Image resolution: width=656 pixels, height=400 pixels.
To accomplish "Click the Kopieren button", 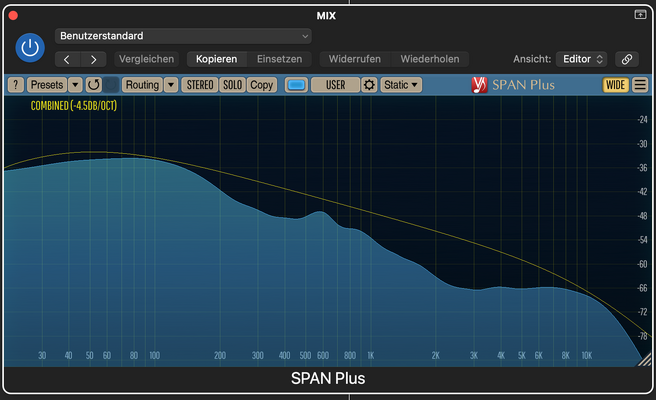I will pyautogui.click(x=217, y=59).
